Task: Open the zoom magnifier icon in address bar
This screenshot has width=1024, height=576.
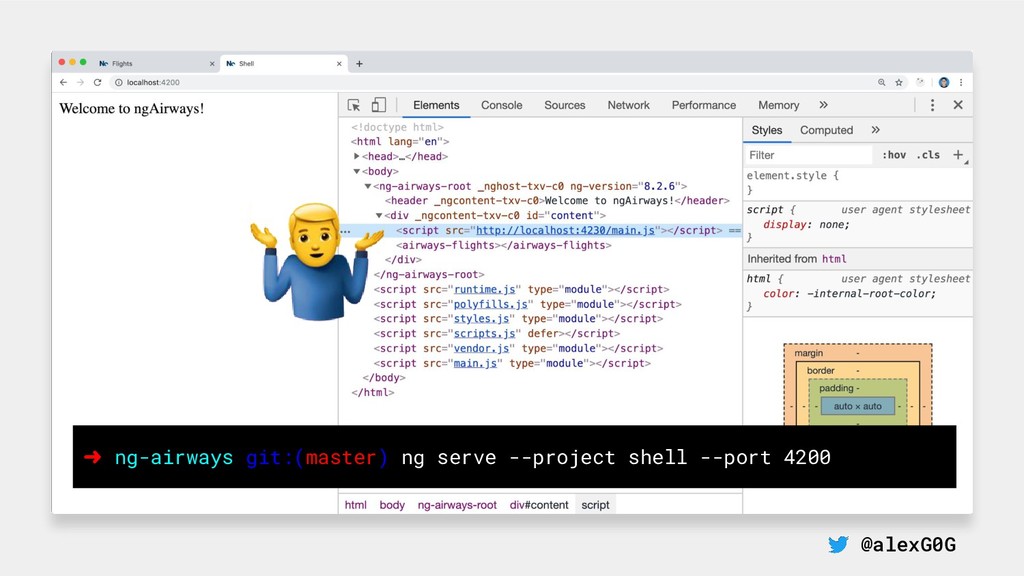Action: coord(882,82)
